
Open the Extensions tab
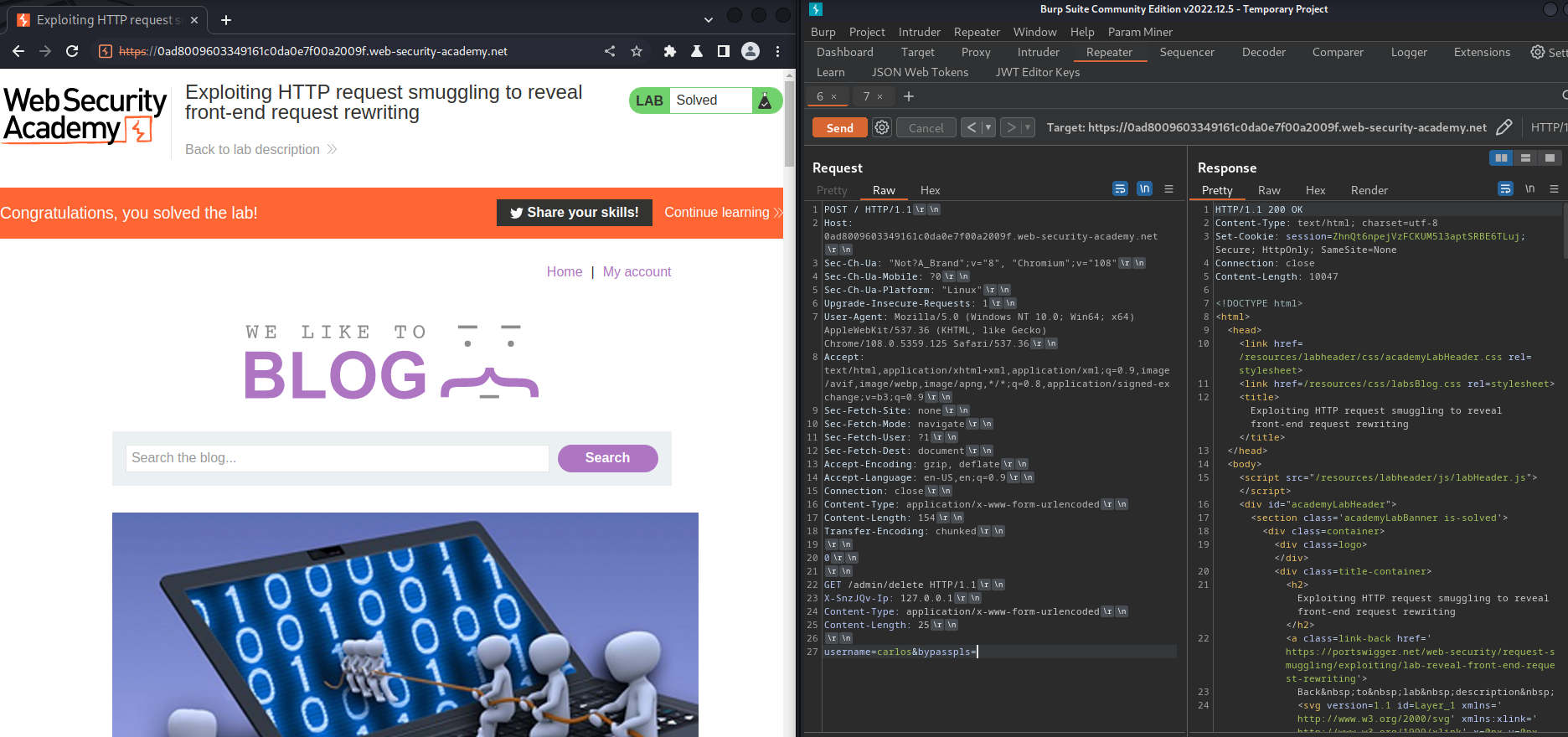point(1482,52)
